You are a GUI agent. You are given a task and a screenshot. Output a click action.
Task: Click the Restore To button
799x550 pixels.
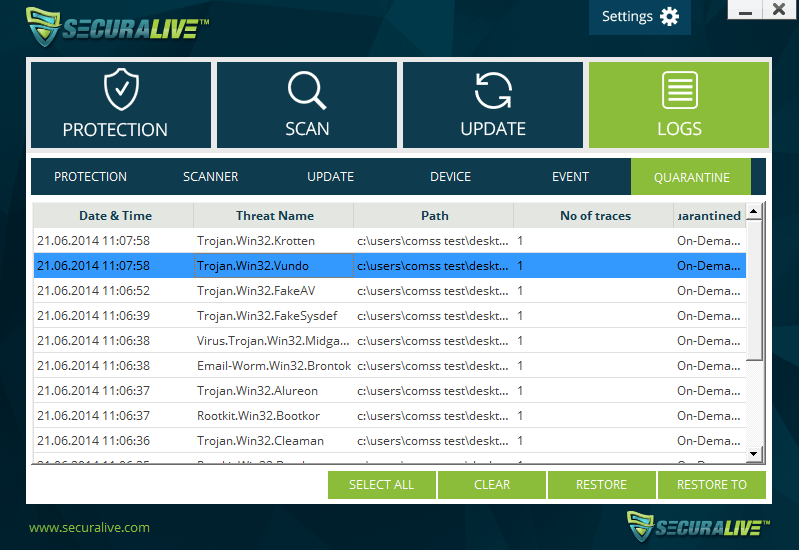click(x=711, y=485)
